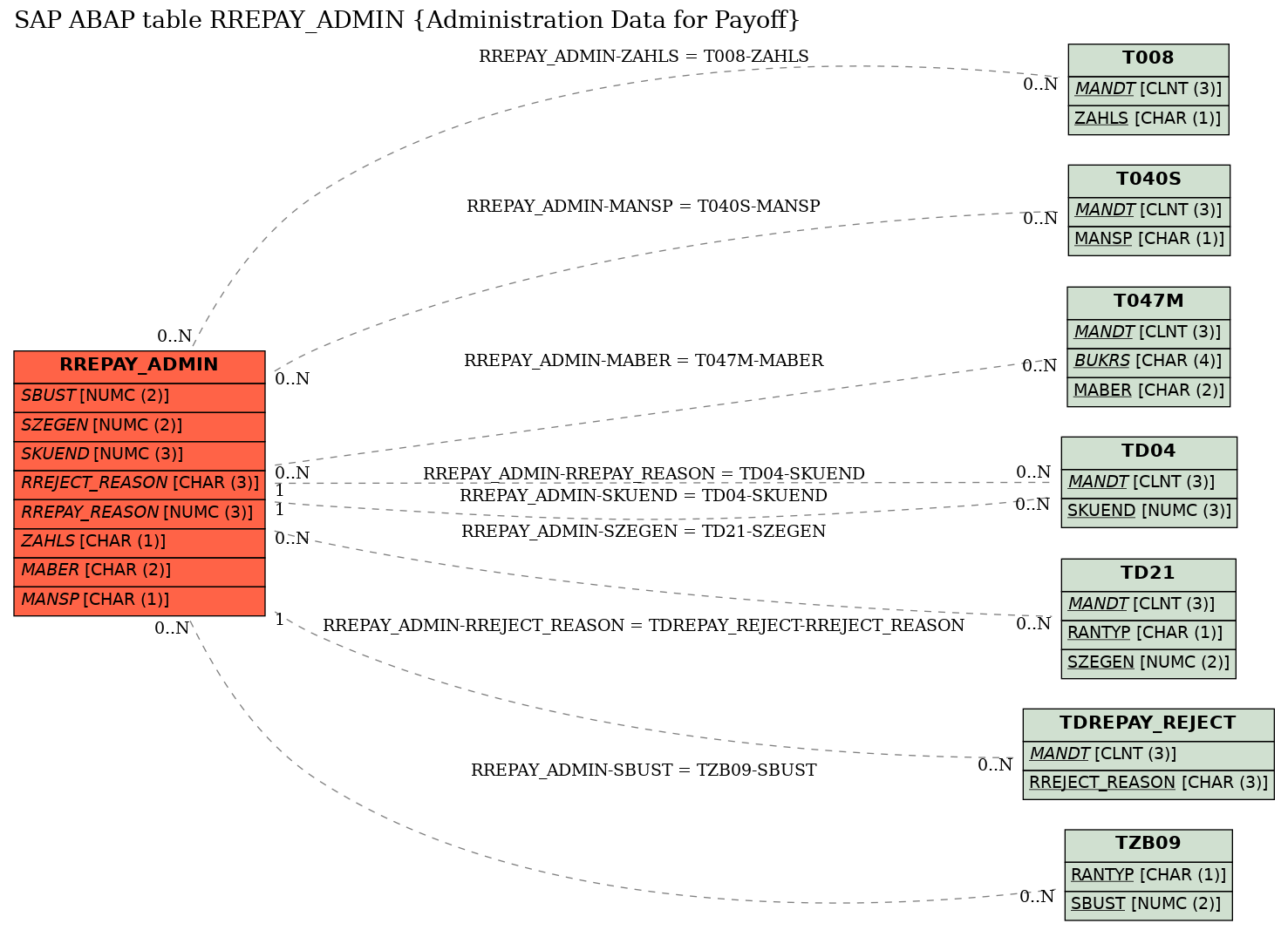Screen dimensions: 1288x930
Task: Select the SKUEND [NUMC (3)] field in RREPAY_ADMIN
Action: pos(140,455)
